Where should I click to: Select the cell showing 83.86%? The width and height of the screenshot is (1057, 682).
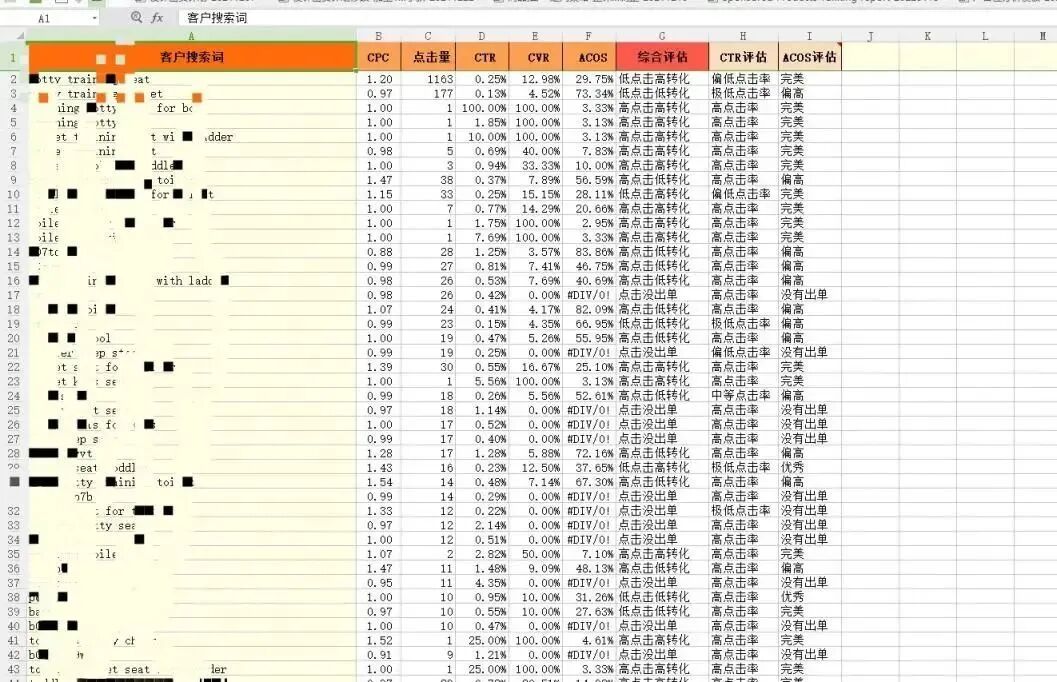588,252
